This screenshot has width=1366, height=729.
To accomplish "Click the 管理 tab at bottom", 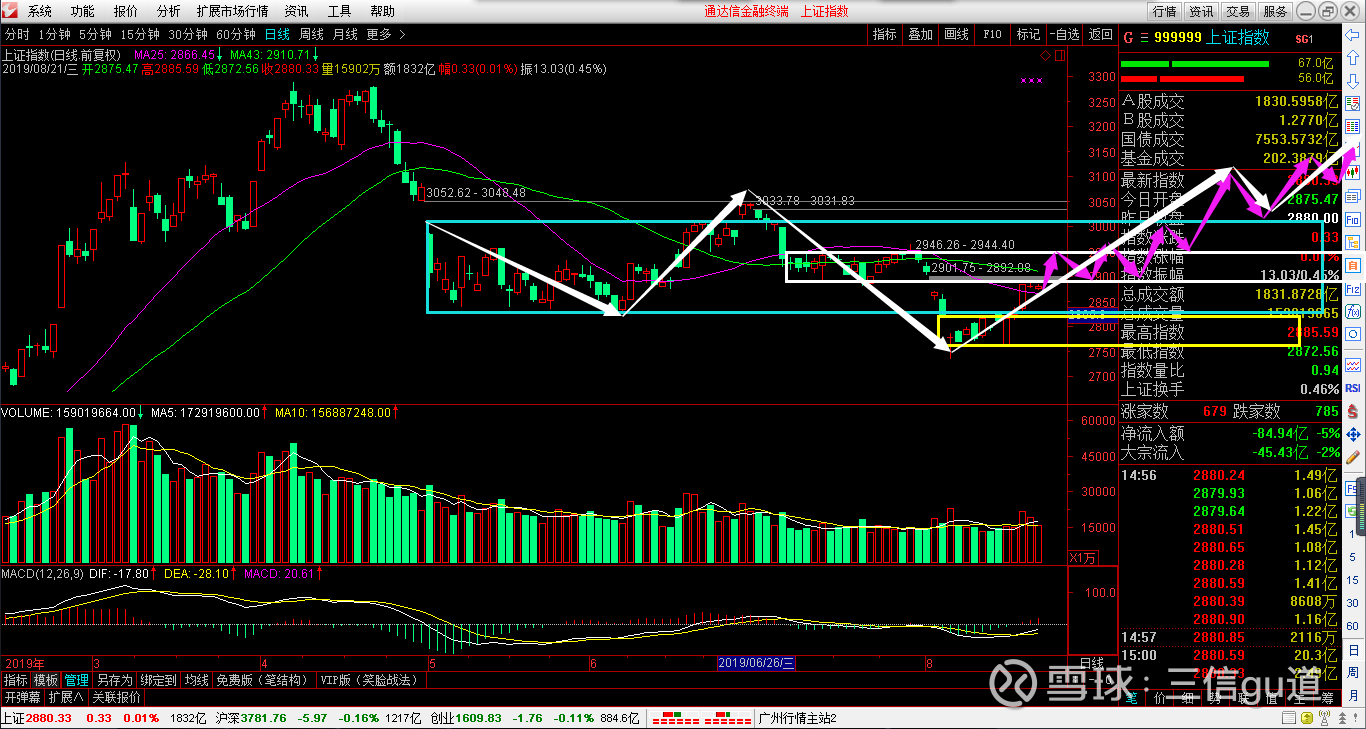I will click(77, 680).
